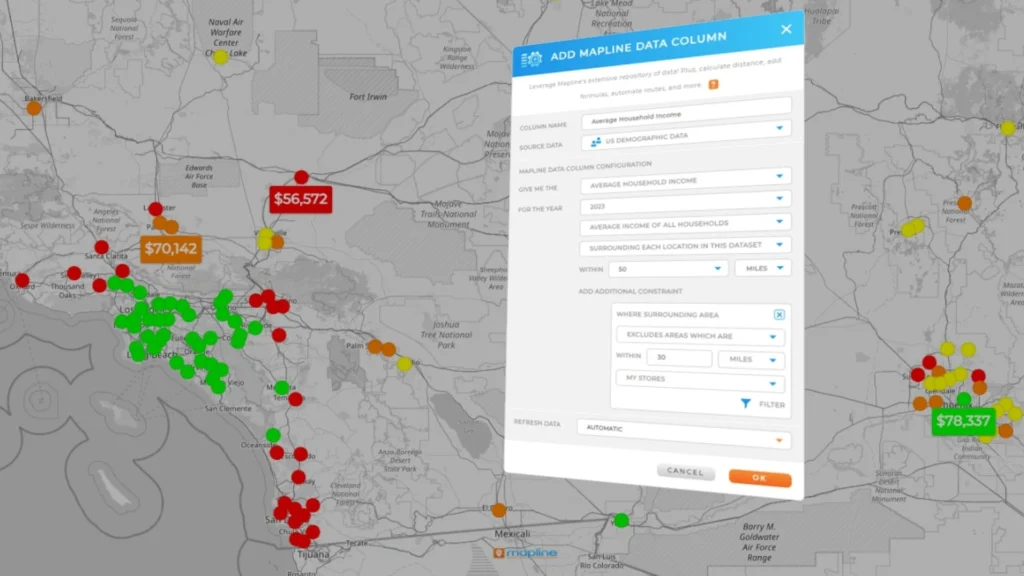1024x576 pixels.
Task: Click the blue Filter funnel icon
Action: (x=746, y=402)
